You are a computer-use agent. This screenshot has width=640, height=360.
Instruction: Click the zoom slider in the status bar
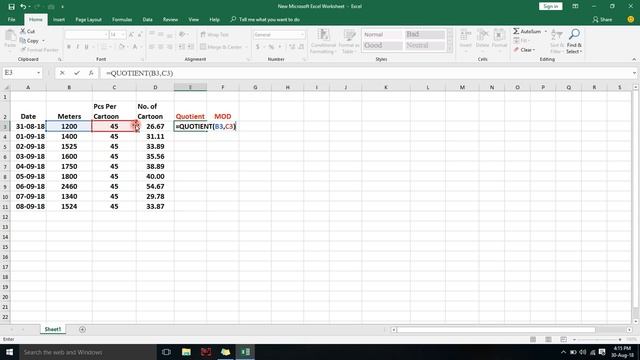[597, 339]
